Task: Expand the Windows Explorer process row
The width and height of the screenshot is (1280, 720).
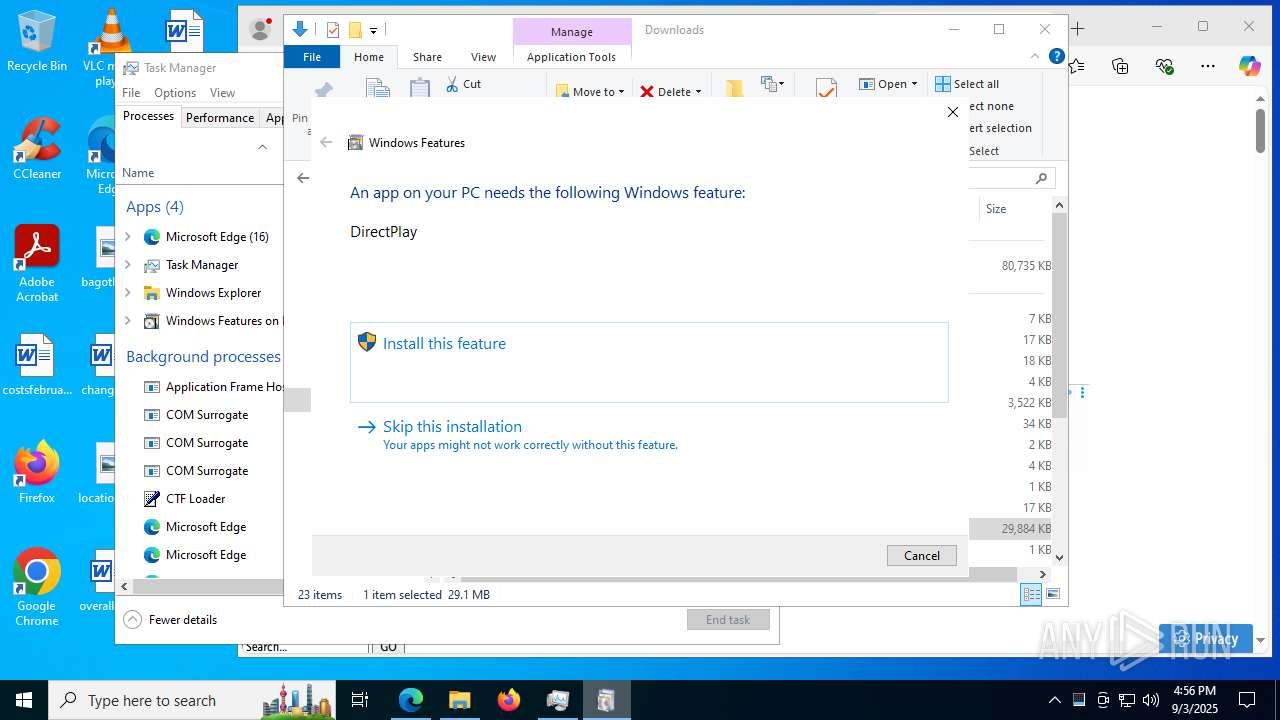Action: click(128, 293)
